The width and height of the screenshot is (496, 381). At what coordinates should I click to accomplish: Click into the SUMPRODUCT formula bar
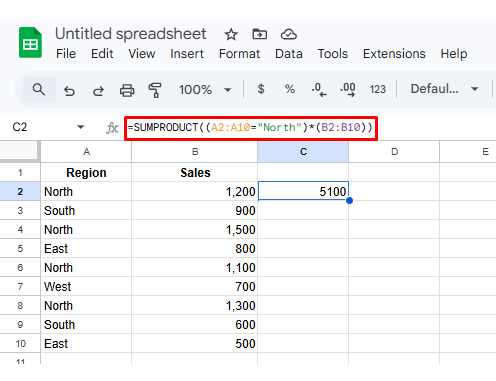[251, 128]
